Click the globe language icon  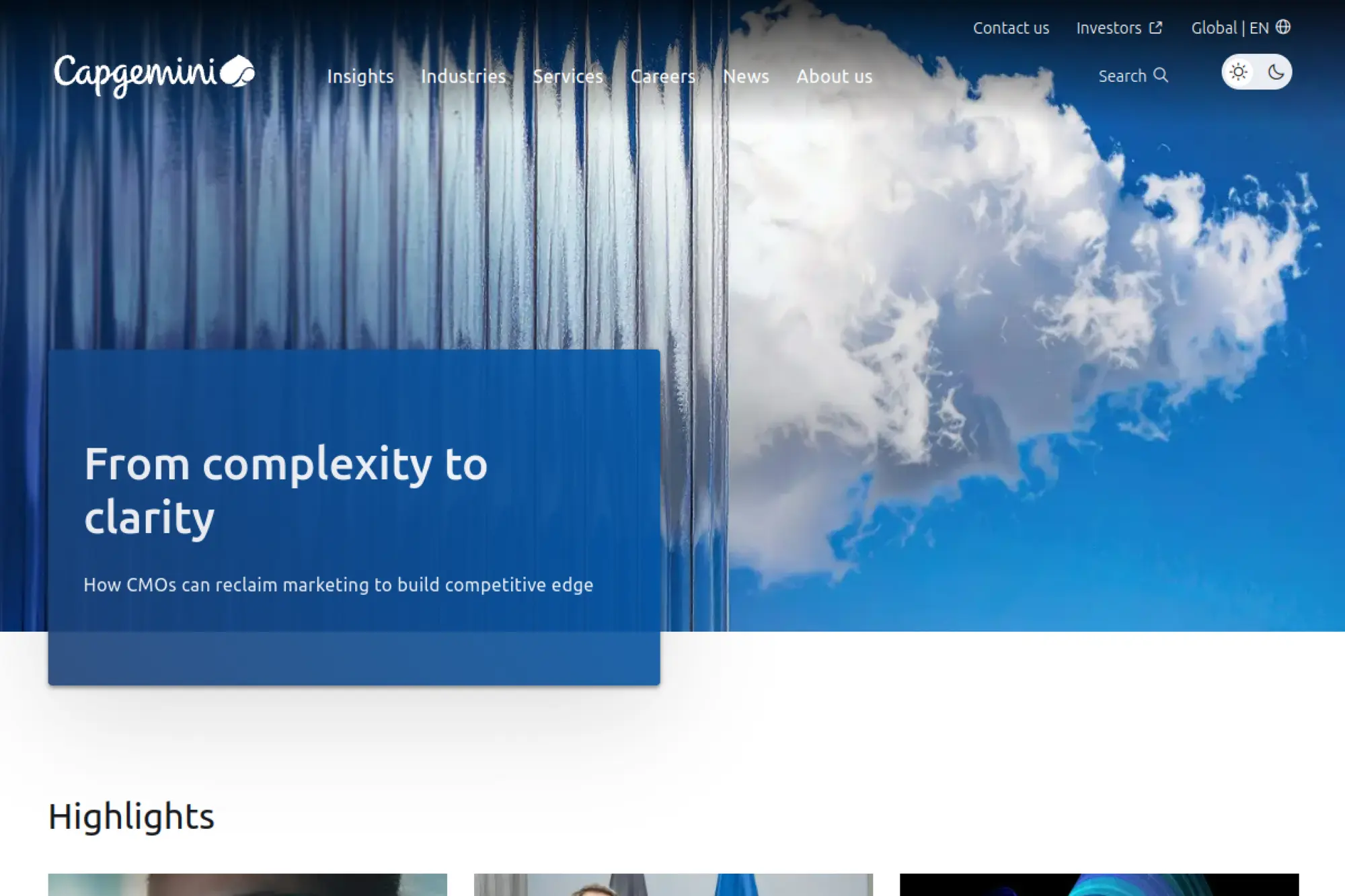1283,27
